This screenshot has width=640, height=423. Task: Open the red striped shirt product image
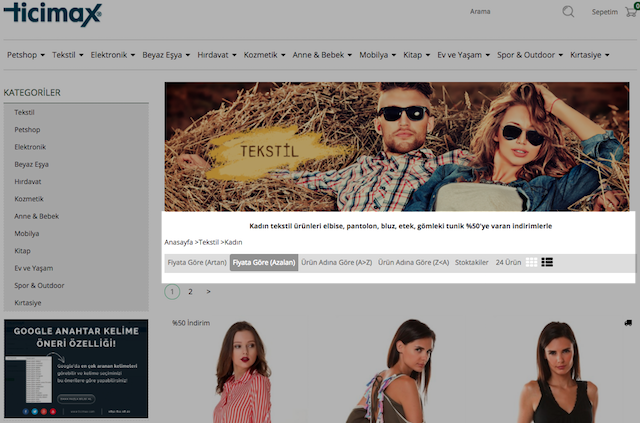click(x=242, y=375)
